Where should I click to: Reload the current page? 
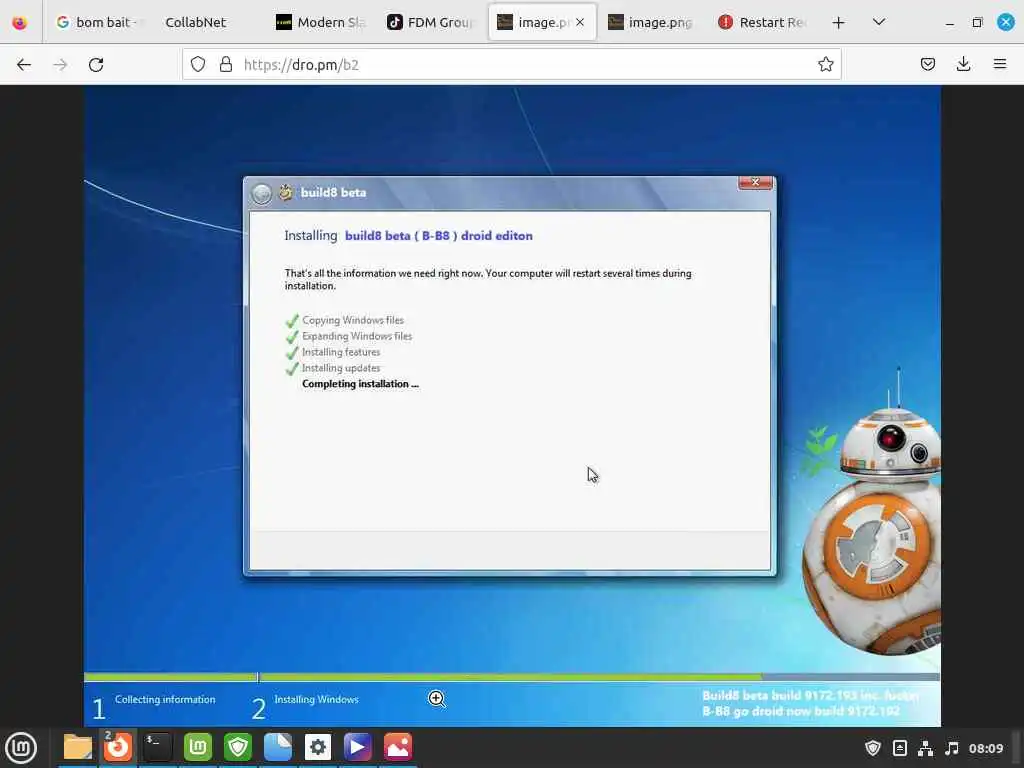coord(96,65)
